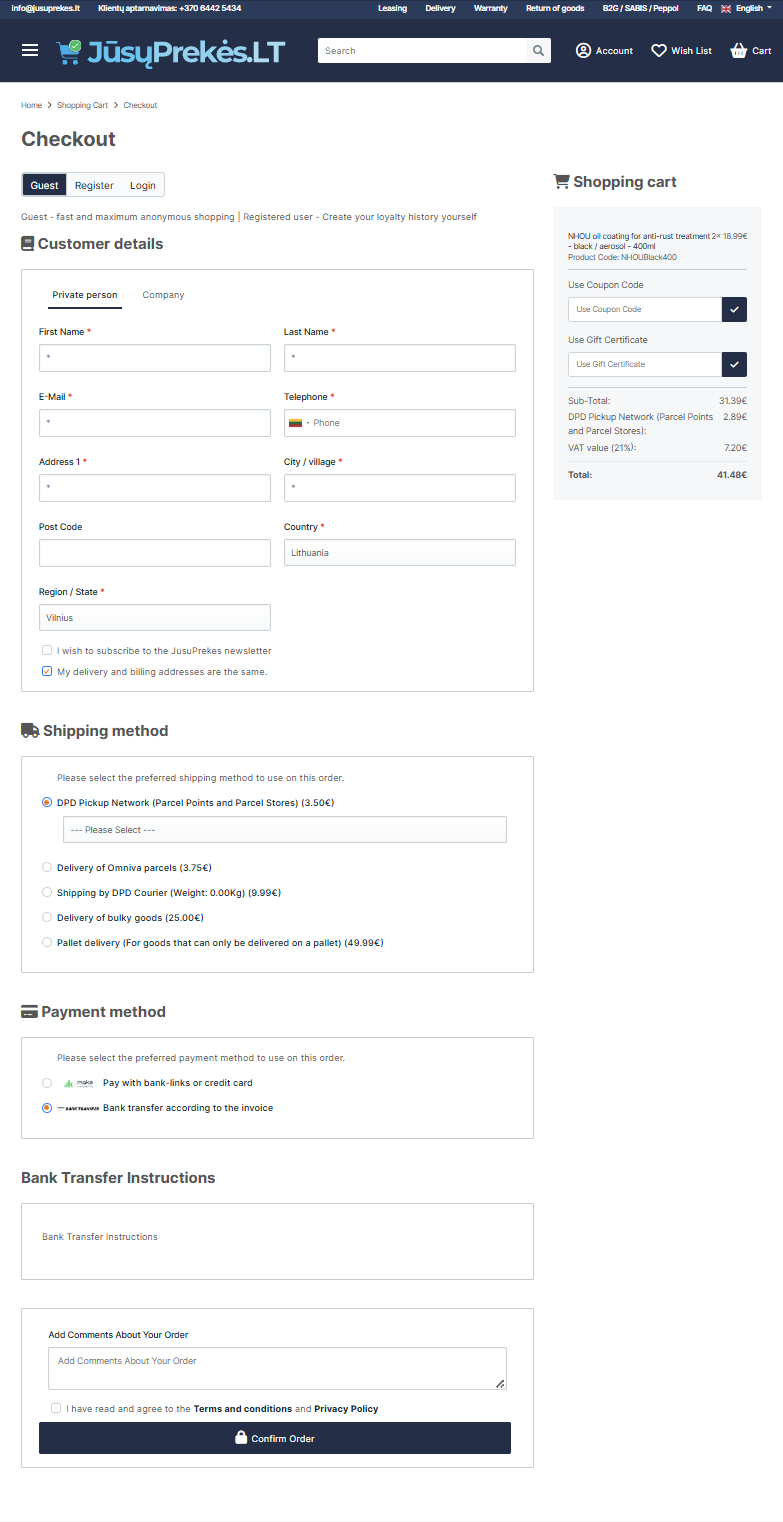Apply gift certificate checkmark button

[734, 364]
